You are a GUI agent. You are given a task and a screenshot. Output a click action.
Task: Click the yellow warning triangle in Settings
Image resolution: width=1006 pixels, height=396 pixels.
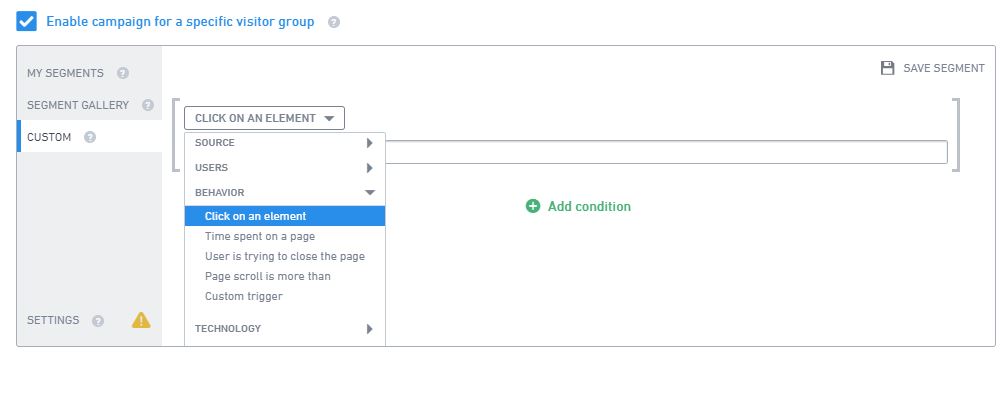(141, 320)
